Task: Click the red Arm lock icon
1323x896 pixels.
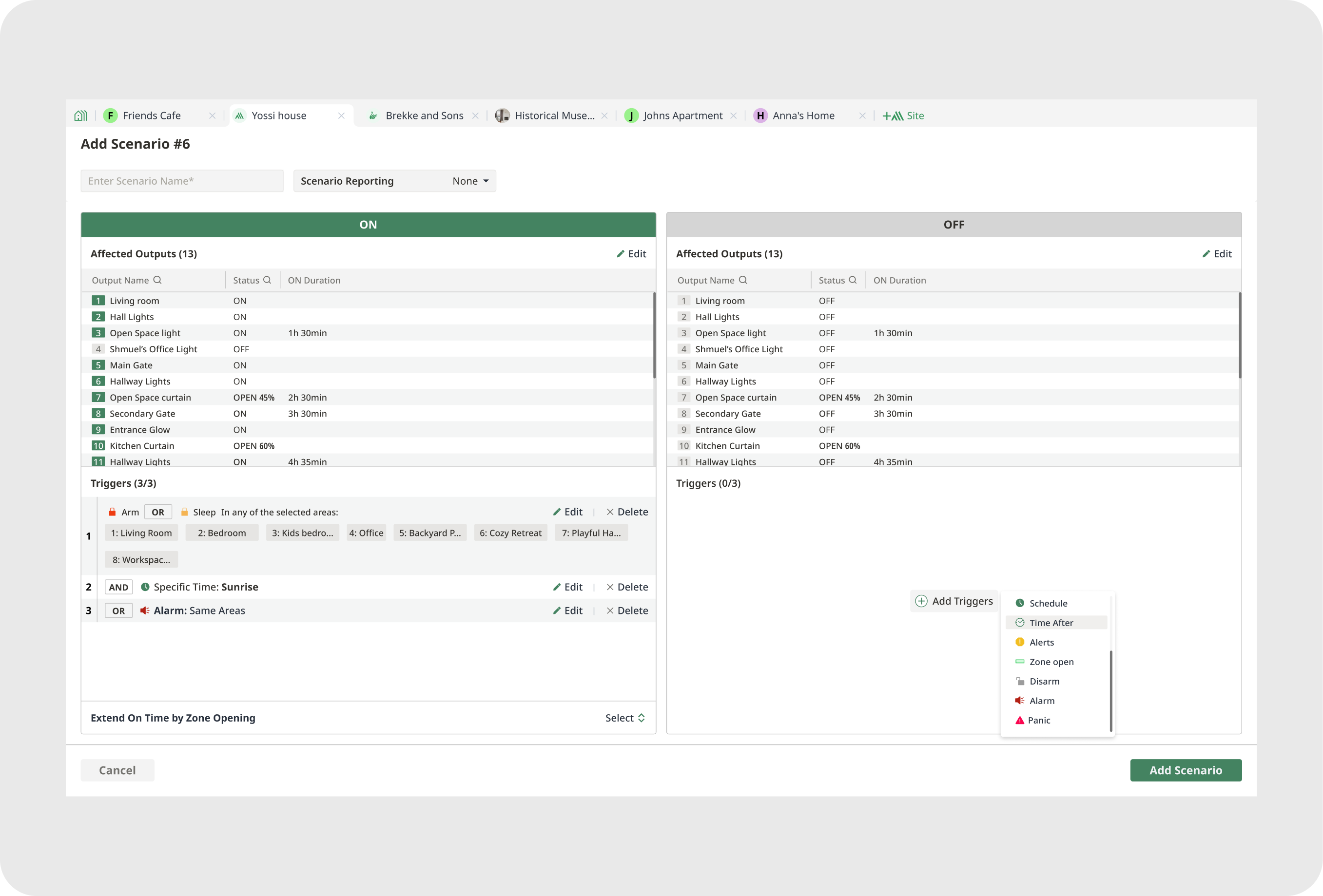Action: coord(112,512)
